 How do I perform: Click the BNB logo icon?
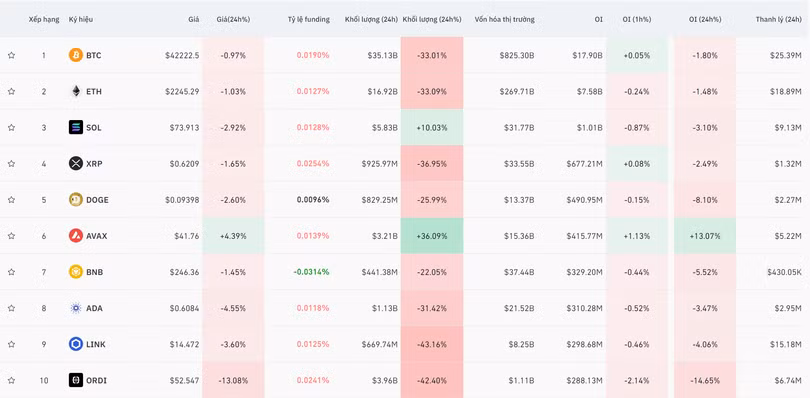[x=76, y=272]
